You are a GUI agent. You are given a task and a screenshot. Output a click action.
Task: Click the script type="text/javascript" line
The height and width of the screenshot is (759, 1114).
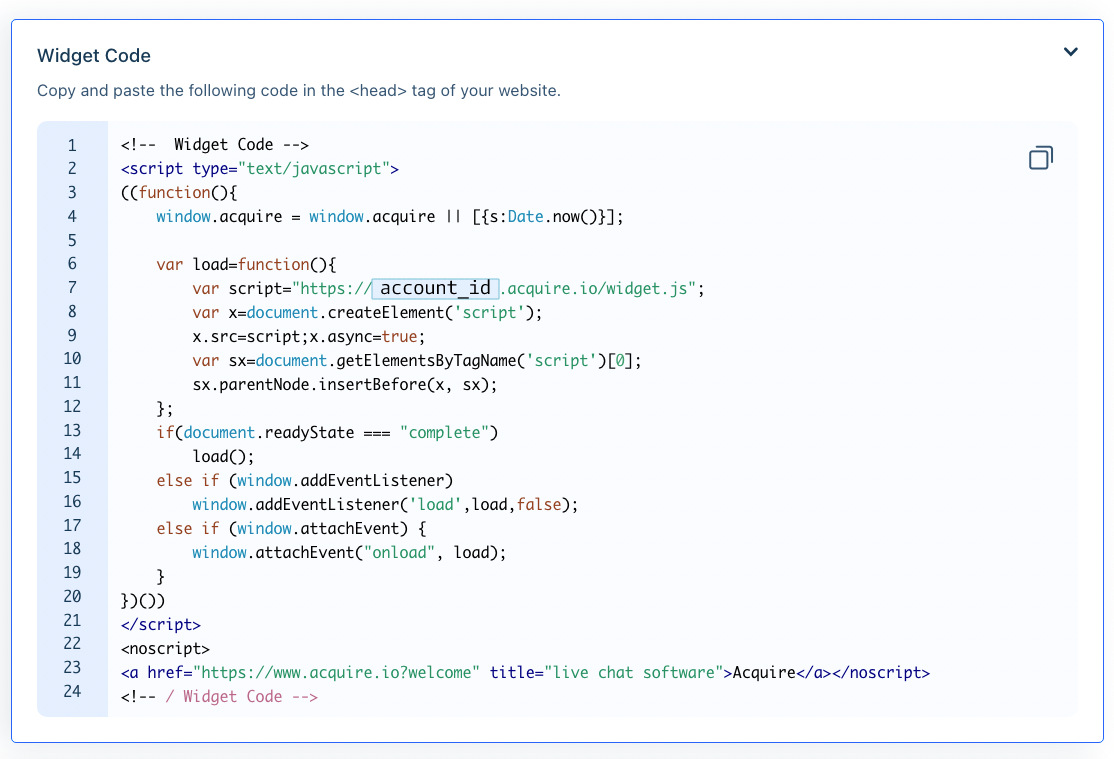pos(260,169)
